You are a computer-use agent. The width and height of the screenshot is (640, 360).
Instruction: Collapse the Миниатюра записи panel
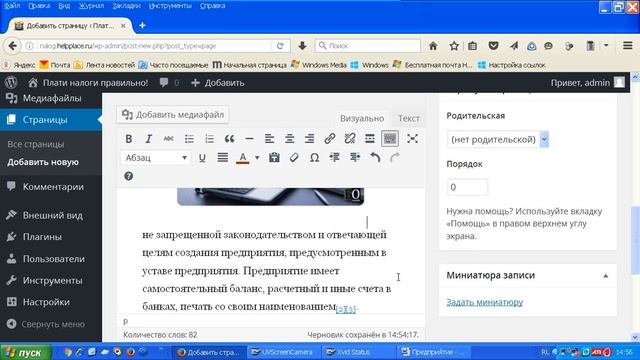(606, 276)
